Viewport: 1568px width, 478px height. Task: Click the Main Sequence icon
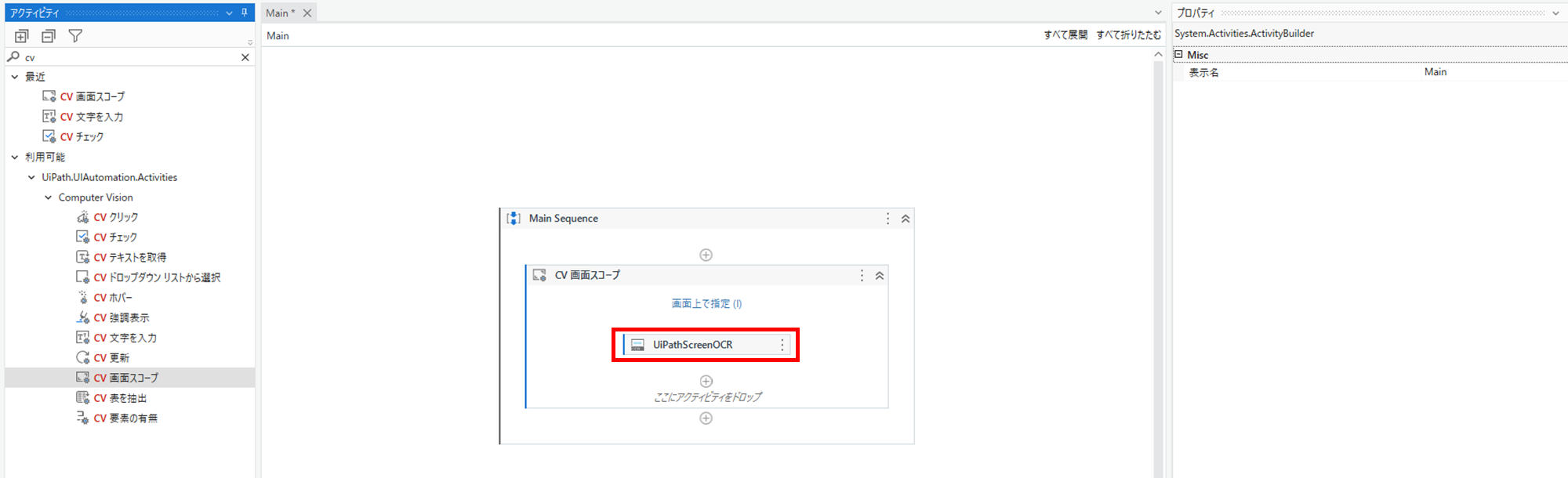514,219
